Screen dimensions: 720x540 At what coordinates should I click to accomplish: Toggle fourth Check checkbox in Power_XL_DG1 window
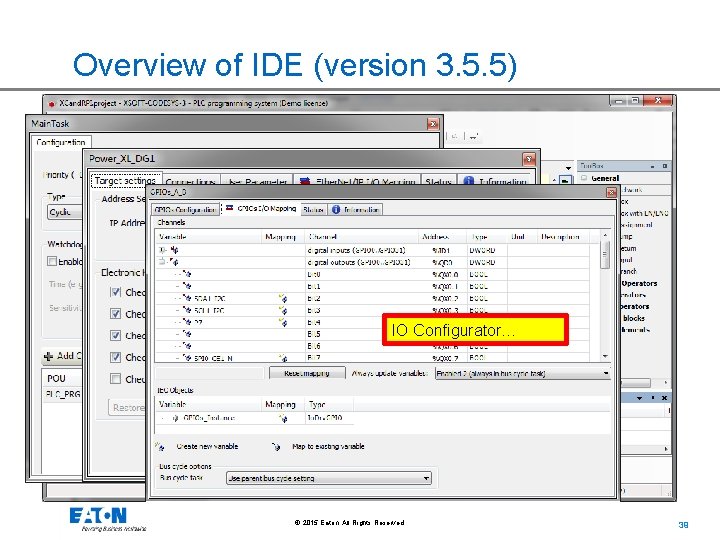pos(116,357)
